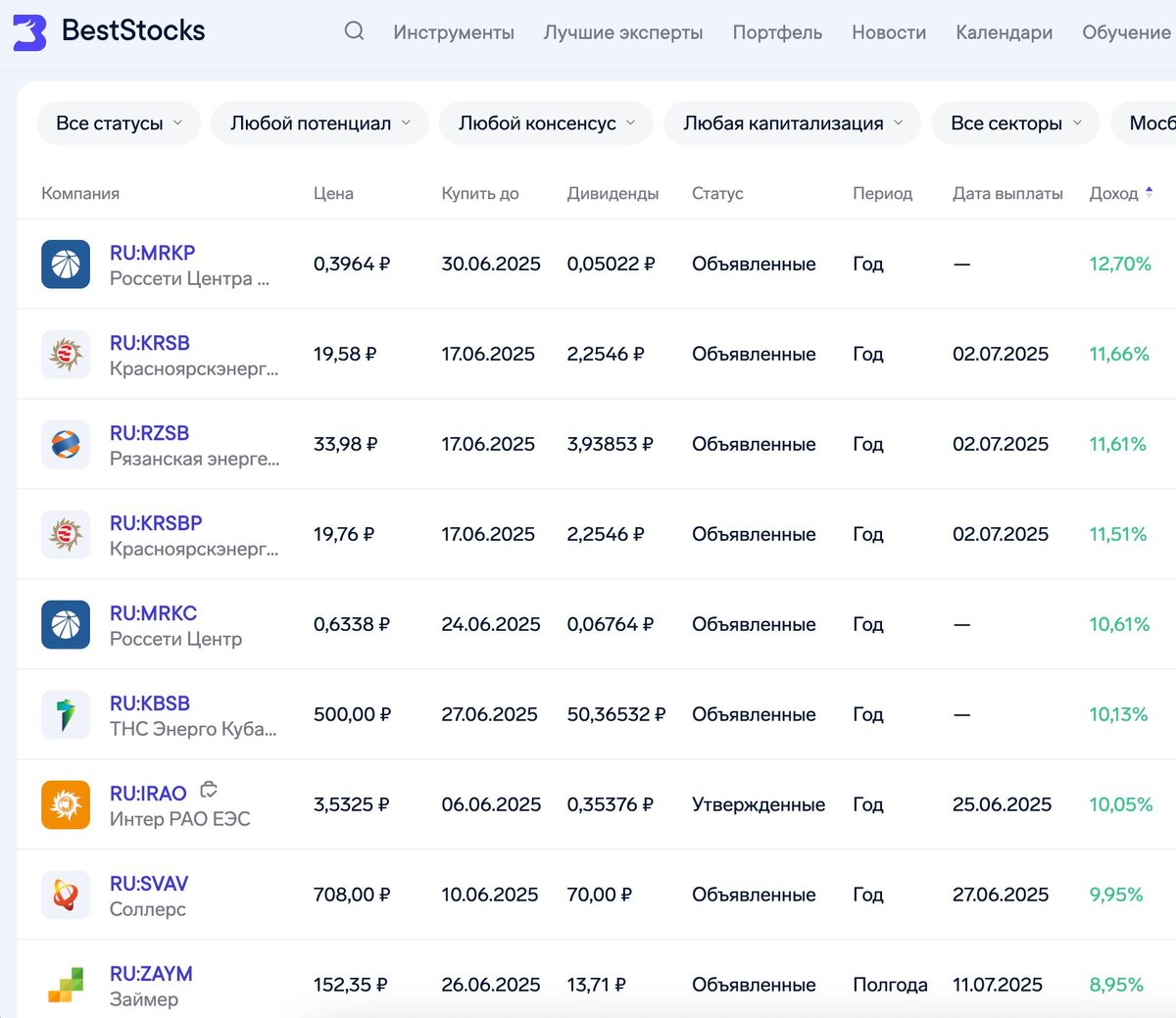Click the sort arrow beside Доход header
The height and width of the screenshot is (1018, 1176).
[1149, 193]
